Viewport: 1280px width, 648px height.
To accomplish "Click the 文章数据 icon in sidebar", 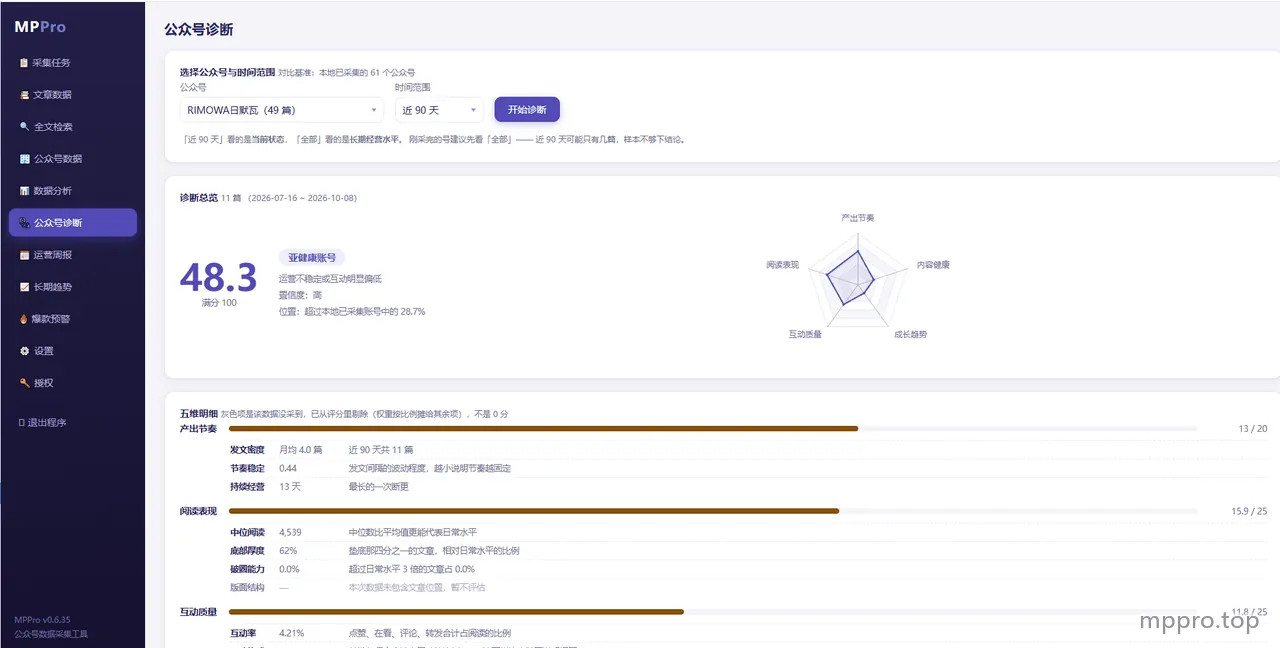I will tap(24, 95).
